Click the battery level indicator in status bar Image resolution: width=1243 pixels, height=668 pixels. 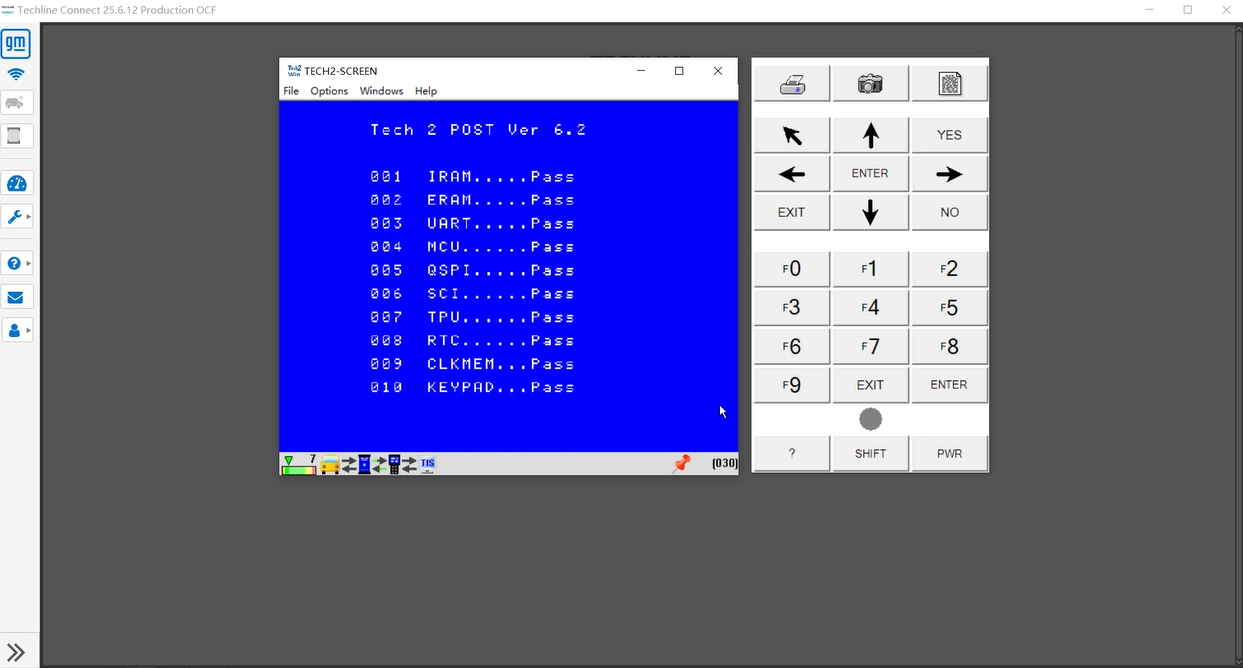click(x=298, y=464)
